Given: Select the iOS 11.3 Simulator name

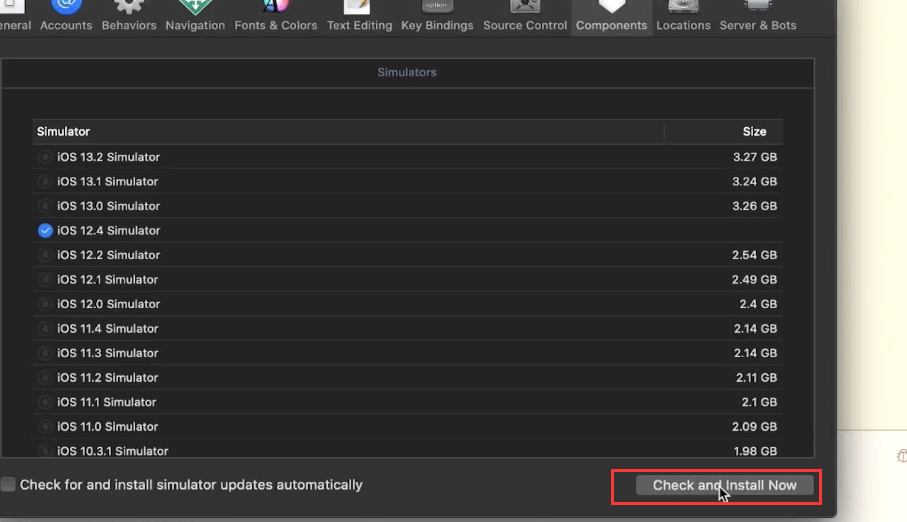Looking at the screenshot, I should pos(108,353).
